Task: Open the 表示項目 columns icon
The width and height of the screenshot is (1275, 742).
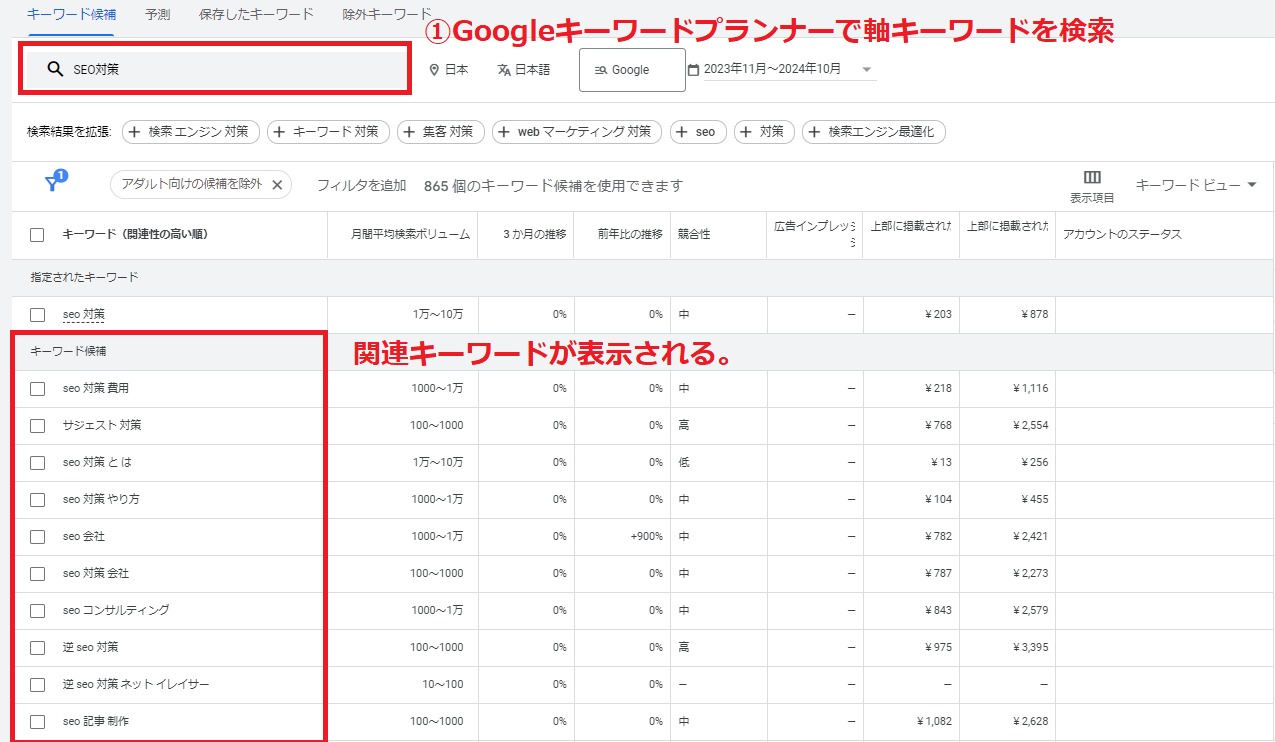Action: 1092,177
